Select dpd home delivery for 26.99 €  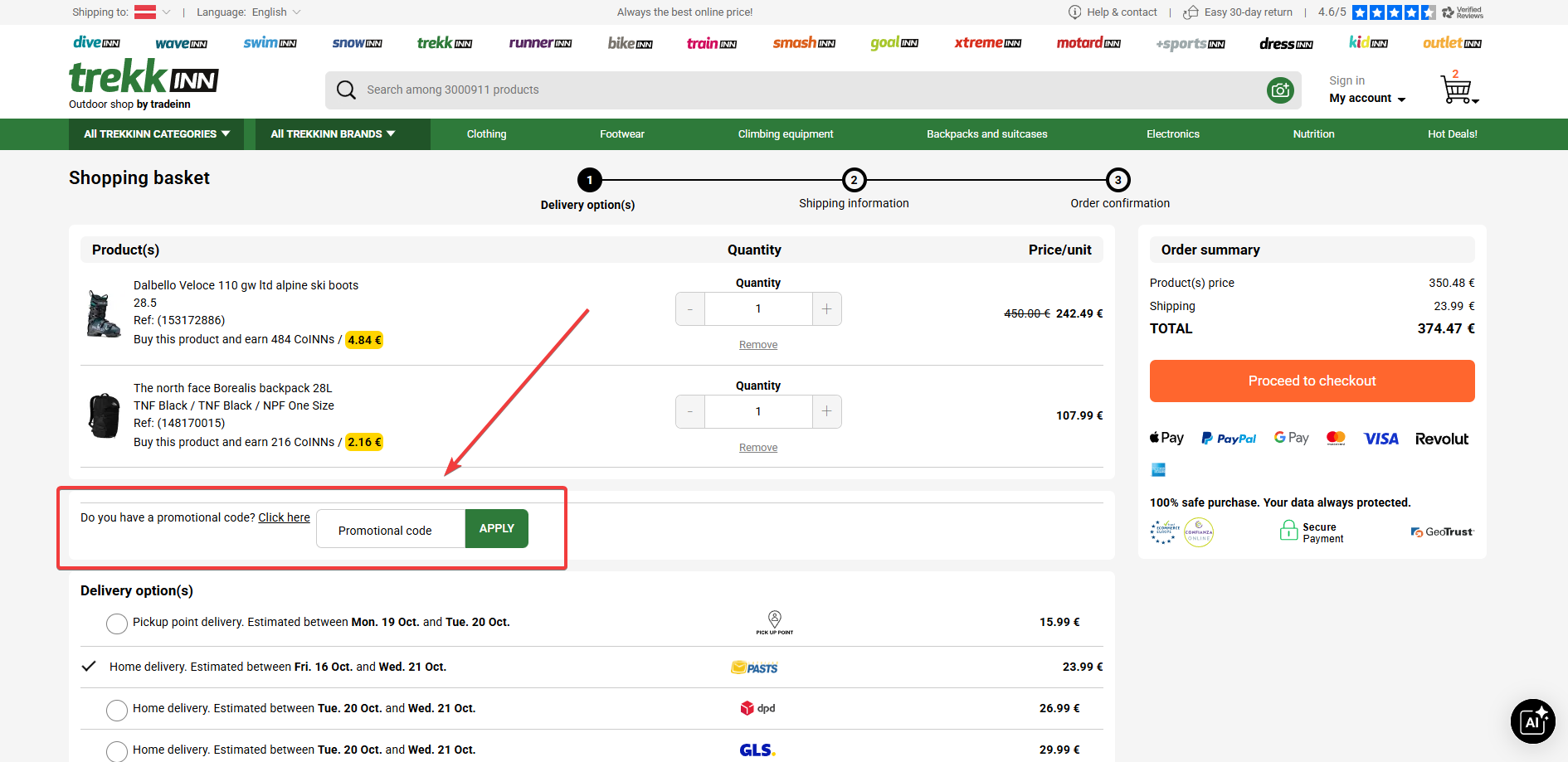[x=117, y=710]
